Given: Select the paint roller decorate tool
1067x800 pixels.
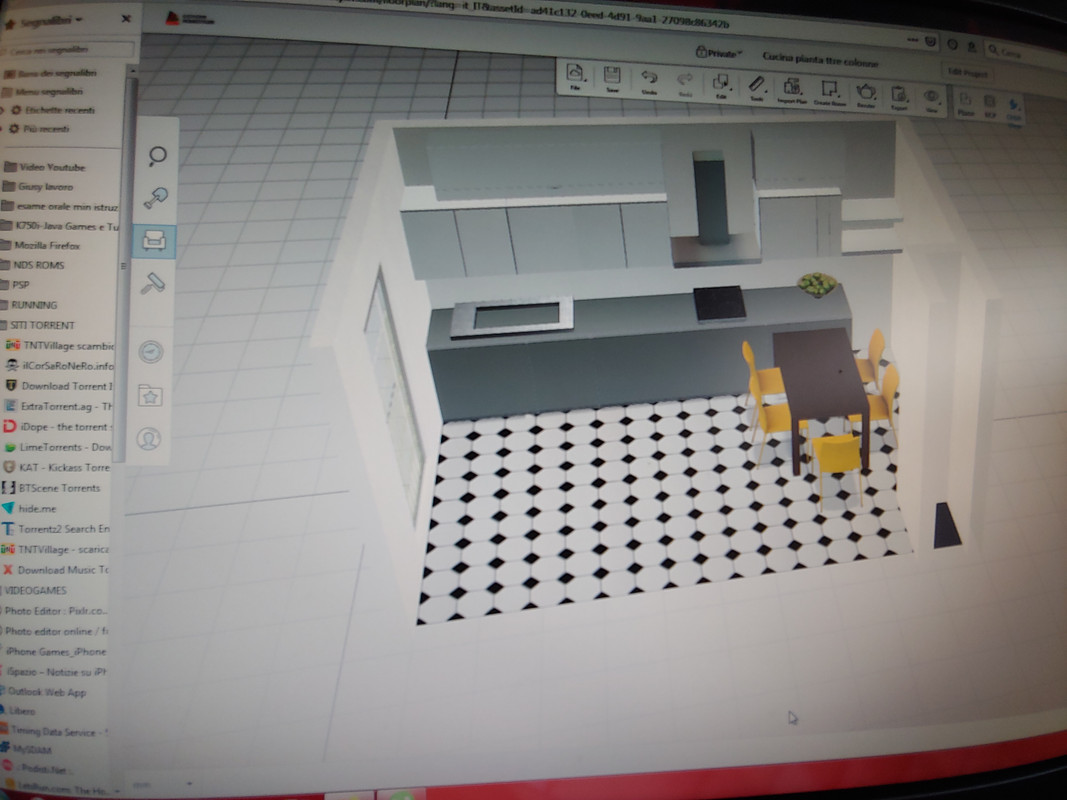Looking at the screenshot, I should click(x=153, y=284).
